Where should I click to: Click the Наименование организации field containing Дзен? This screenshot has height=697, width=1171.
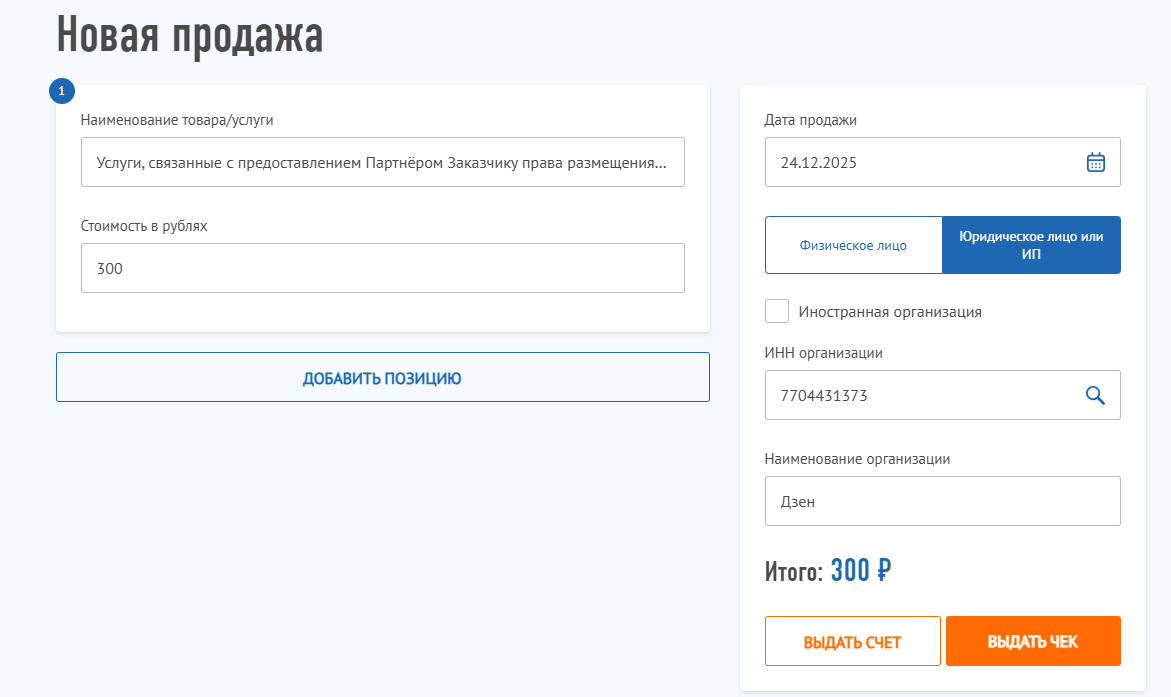[942, 501]
